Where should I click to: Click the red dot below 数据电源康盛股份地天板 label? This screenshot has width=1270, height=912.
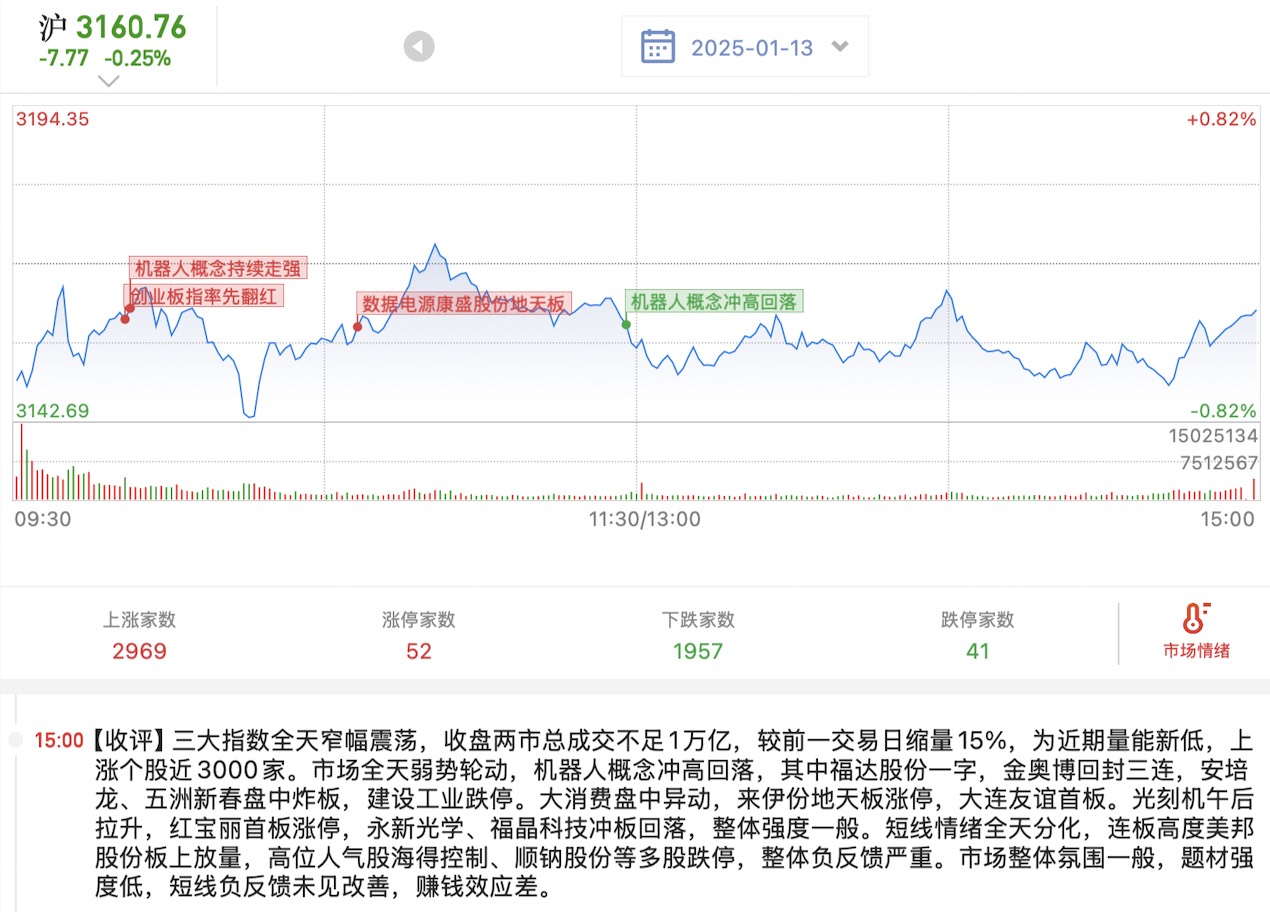coord(357,326)
